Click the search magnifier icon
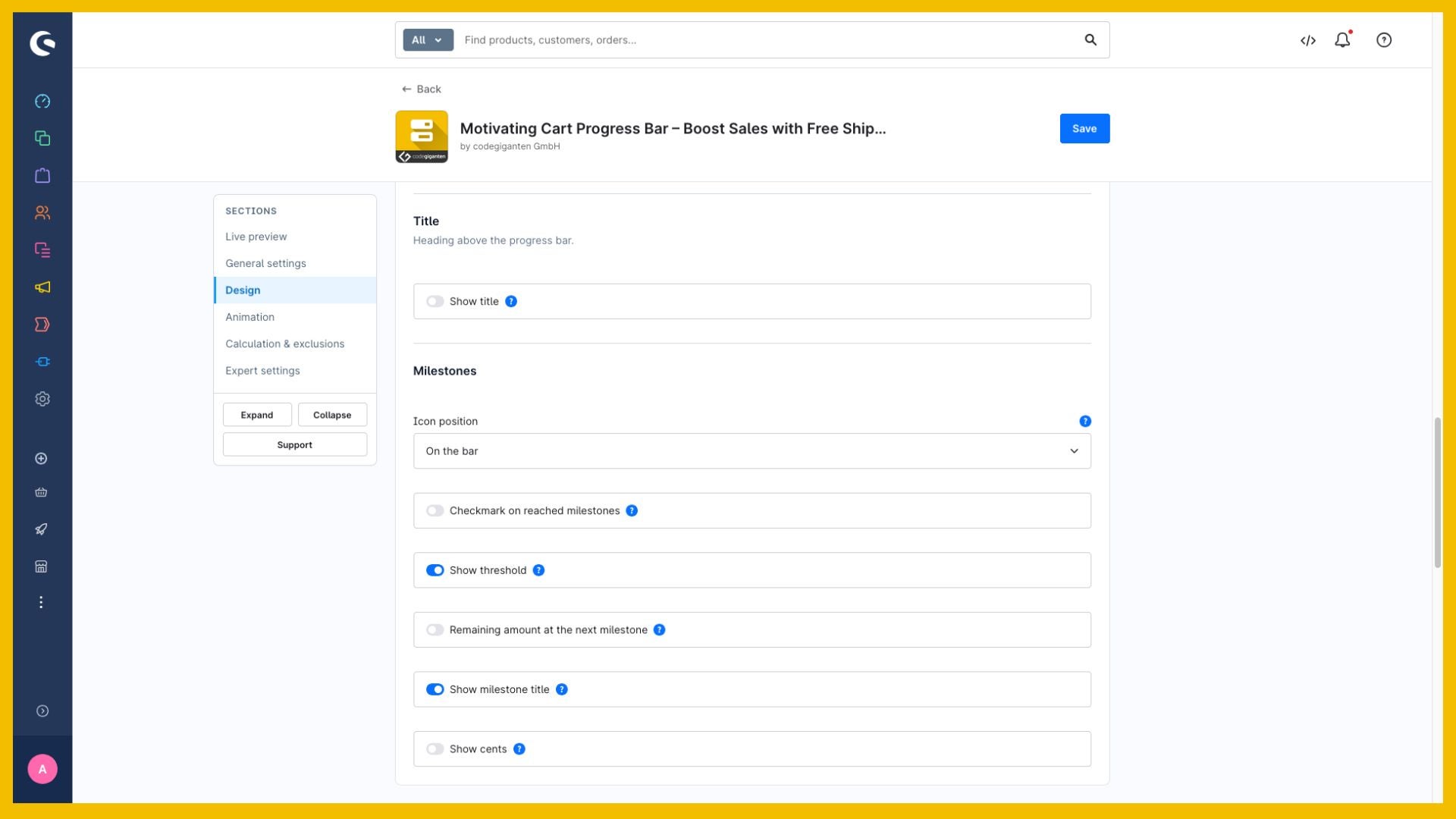1456x819 pixels. point(1090,40)
